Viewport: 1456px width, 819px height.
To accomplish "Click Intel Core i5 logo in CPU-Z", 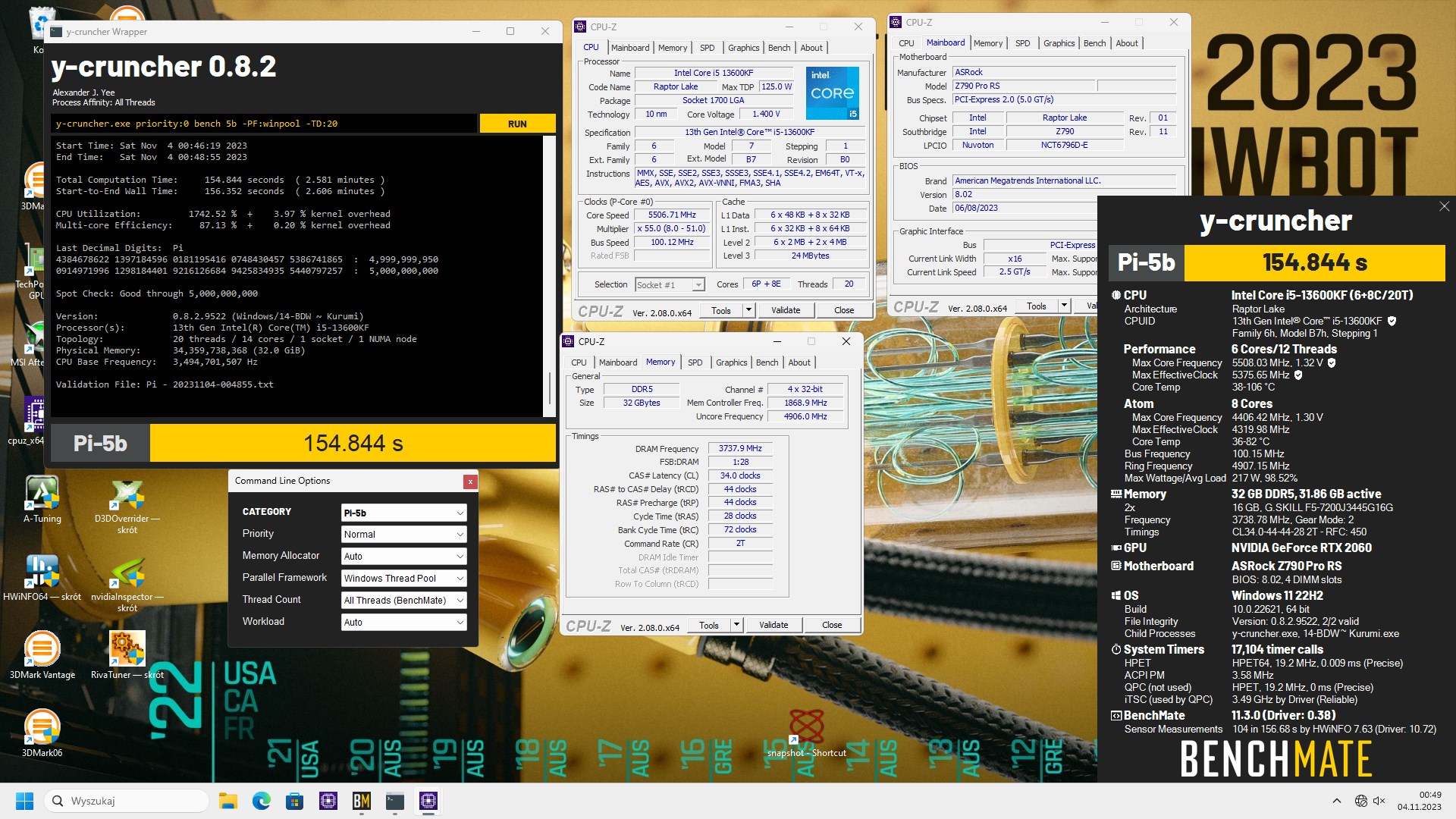I will (x=833, y=93).
